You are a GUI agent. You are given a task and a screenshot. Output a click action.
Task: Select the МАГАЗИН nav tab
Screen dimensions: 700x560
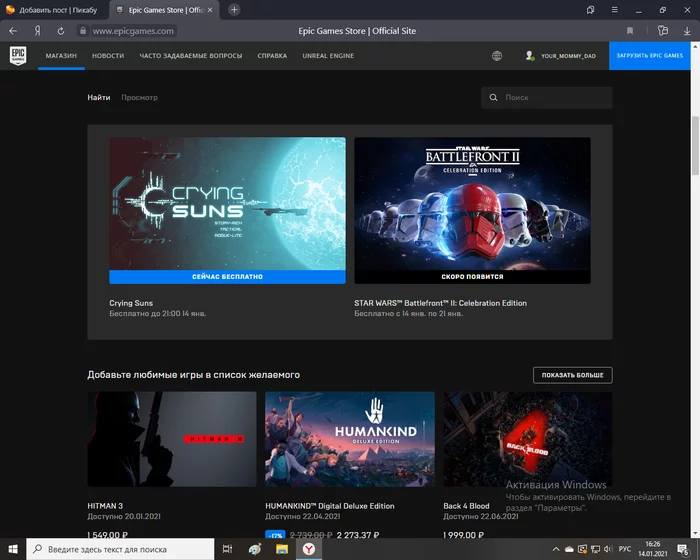click(x=61, y=56)
